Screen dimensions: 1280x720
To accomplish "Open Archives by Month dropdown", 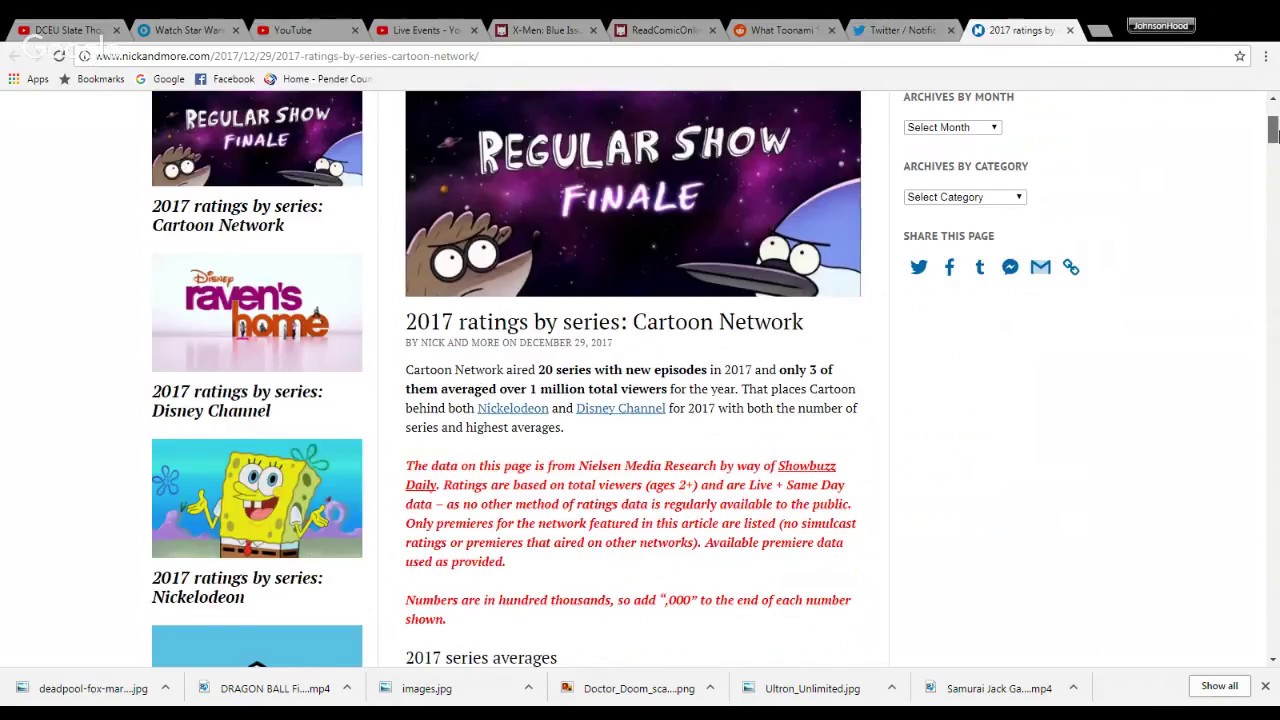I will click(x=952, y=127).
